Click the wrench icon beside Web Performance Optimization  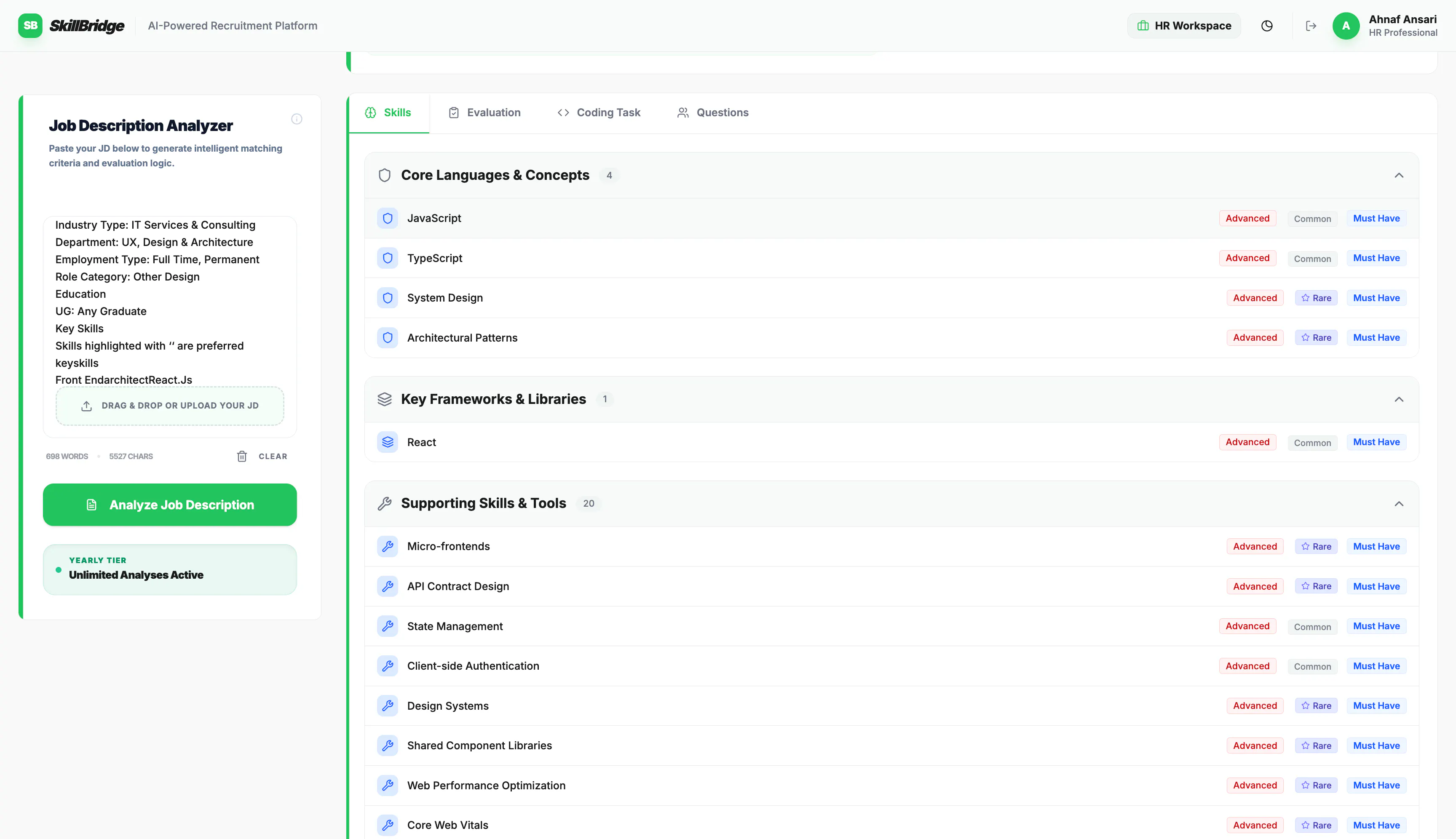coord(387,785)
